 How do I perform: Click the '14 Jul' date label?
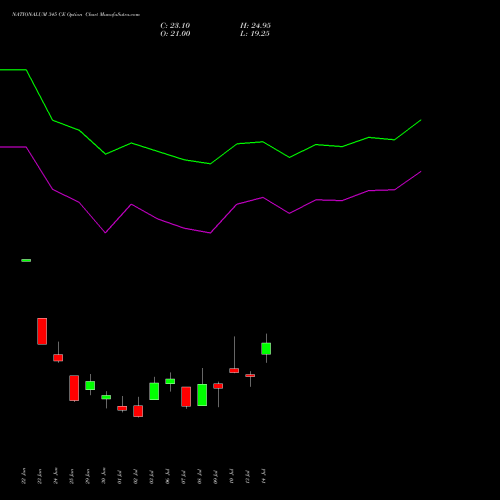(263, 477)
